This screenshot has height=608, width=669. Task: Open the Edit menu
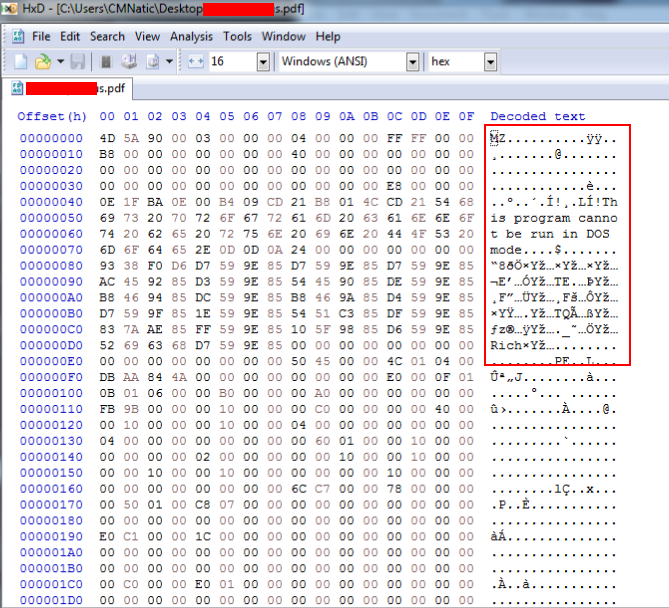[x=70, y=37]
